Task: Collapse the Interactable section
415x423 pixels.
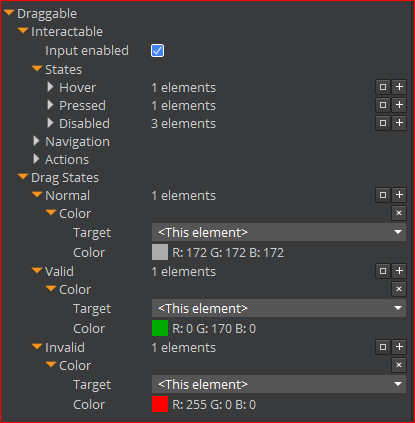Action: pos(23,31)
